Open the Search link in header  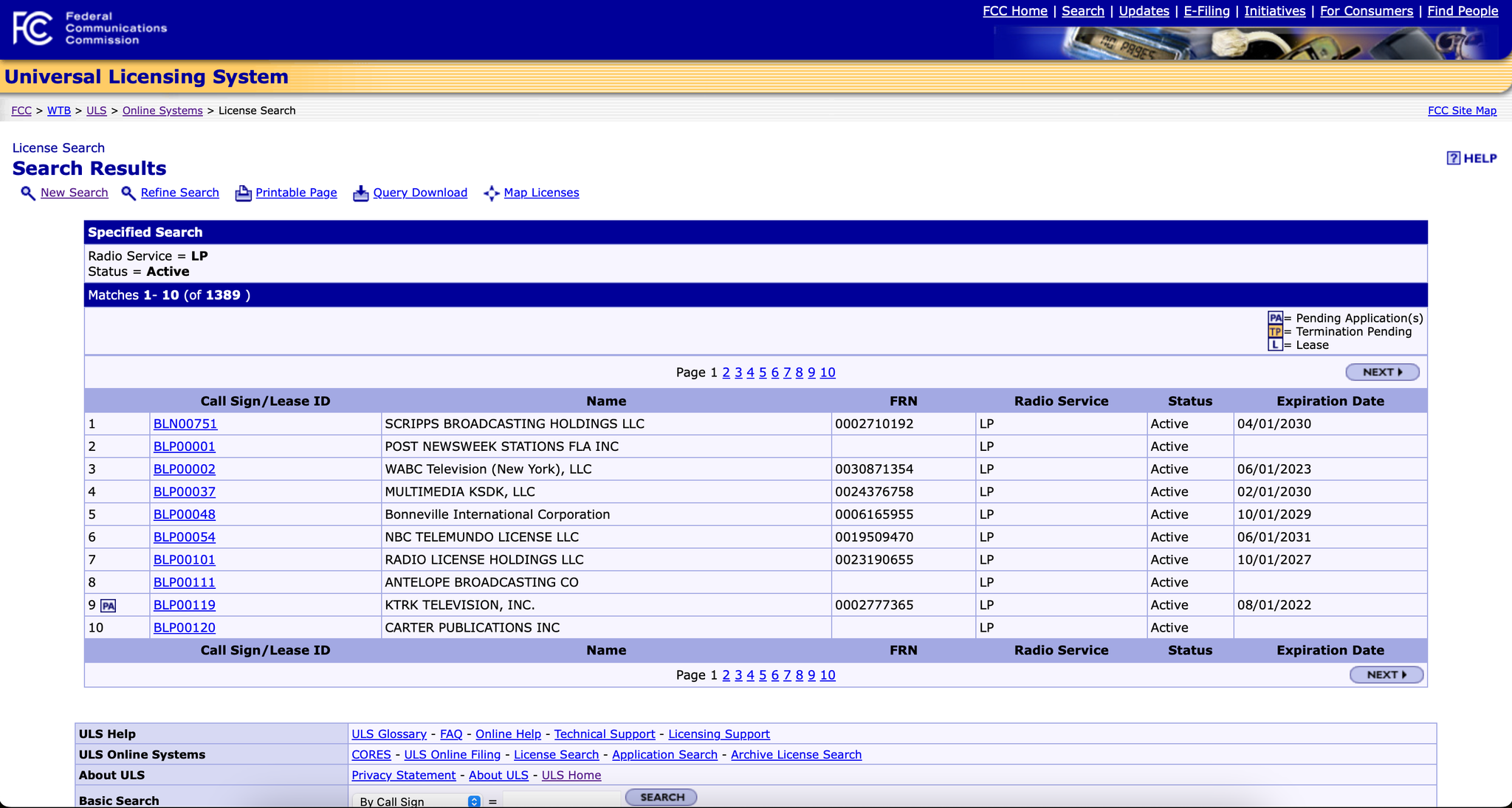click(x=1083, y=11)
